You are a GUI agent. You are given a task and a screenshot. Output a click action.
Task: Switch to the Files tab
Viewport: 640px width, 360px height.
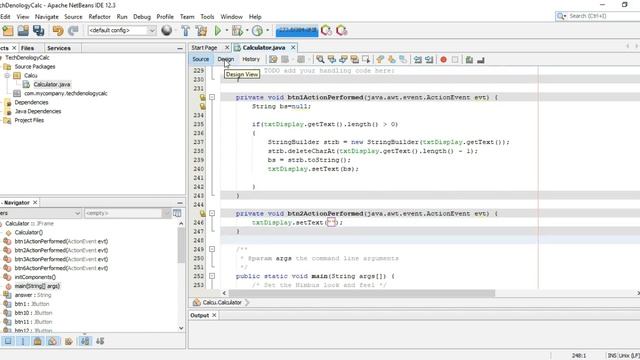(27, 48)
